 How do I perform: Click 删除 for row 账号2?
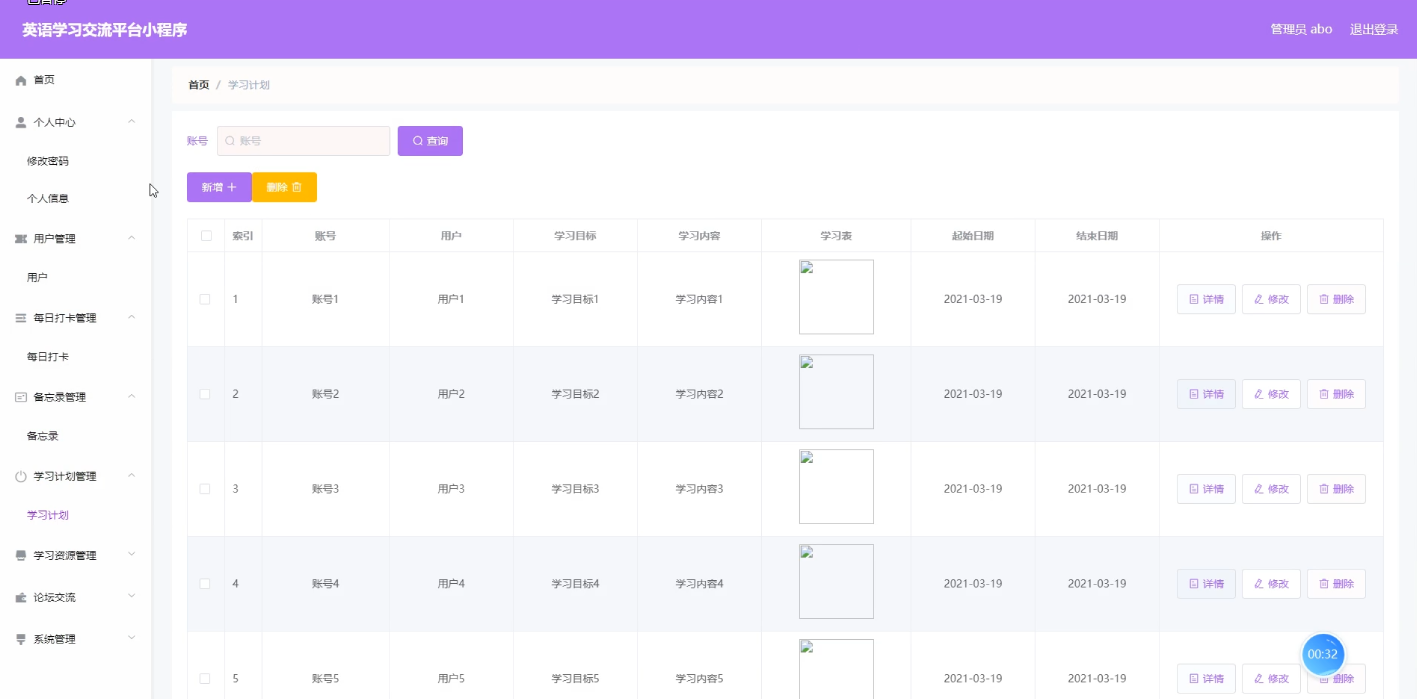1336,394
